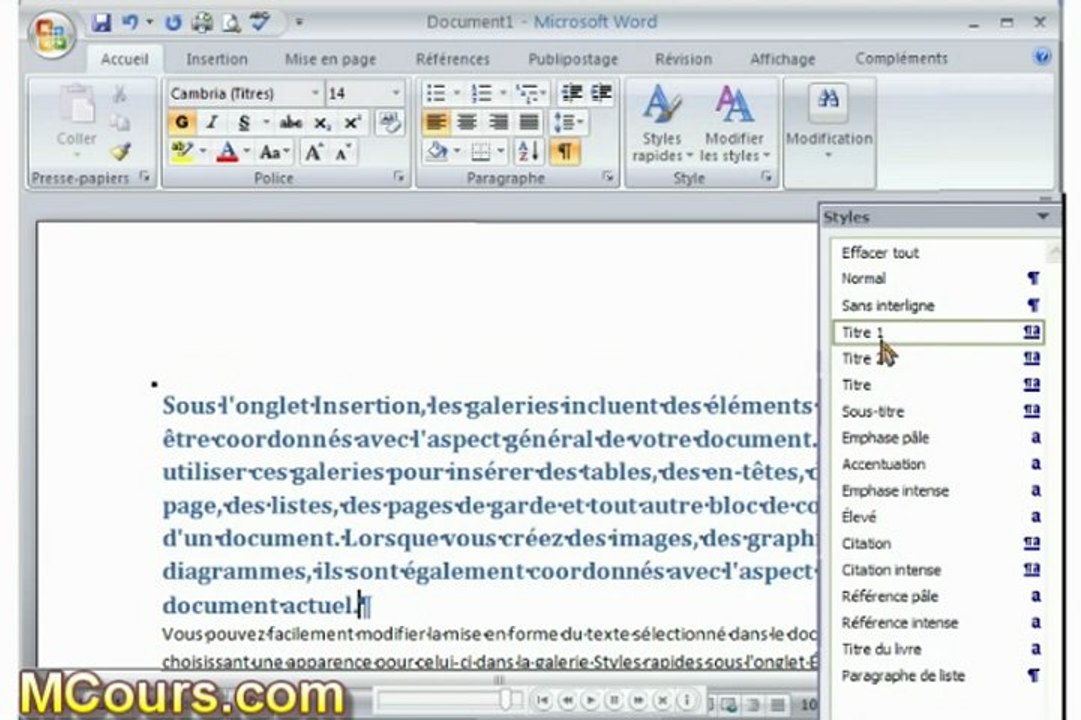Shrink font size with small A
1081x720 pixels.
coord(343,152)
